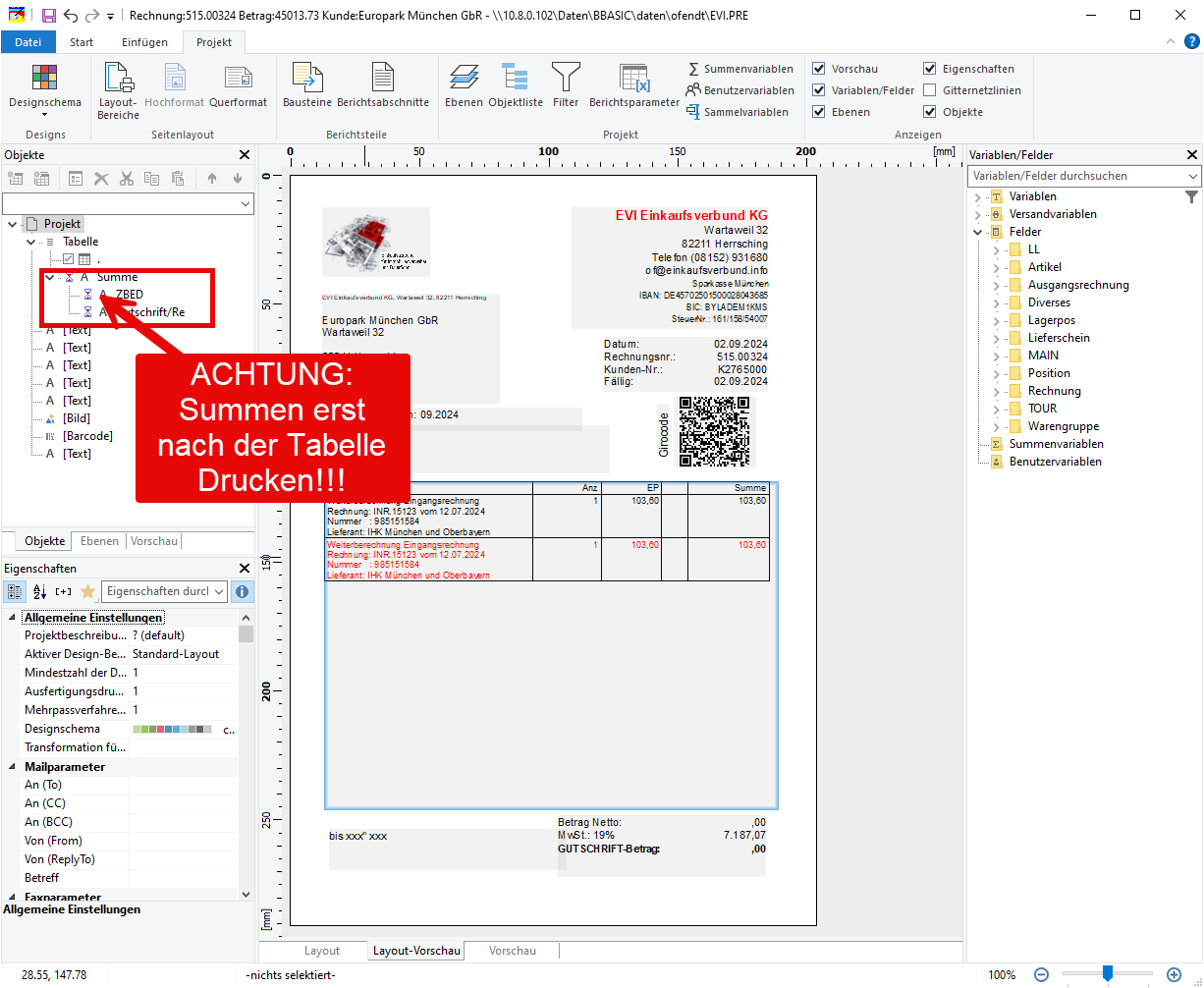Collapse Allgemeine Einstellungen section
The height and width of the screenshot is (988, 1204).
click(x=13, y=618)
